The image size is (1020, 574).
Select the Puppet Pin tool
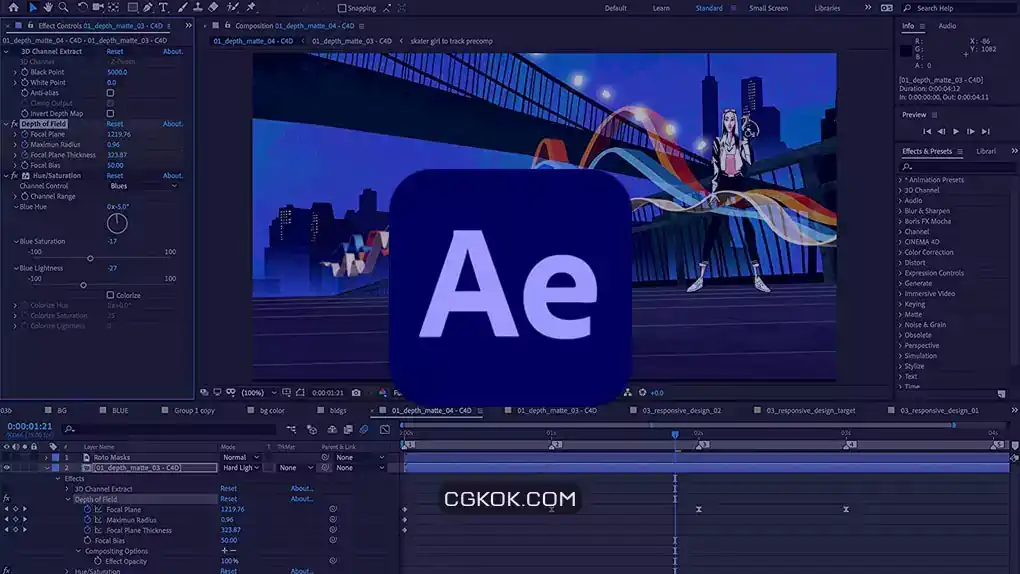tap(250, 7)
